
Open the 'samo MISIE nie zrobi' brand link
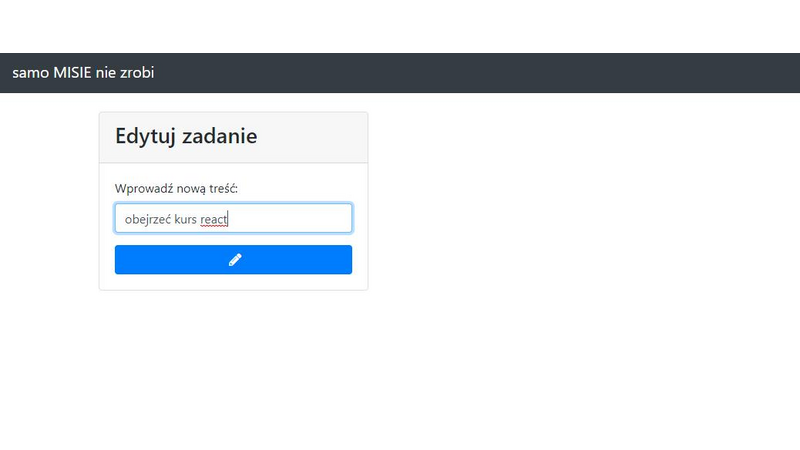click(83, 72)
